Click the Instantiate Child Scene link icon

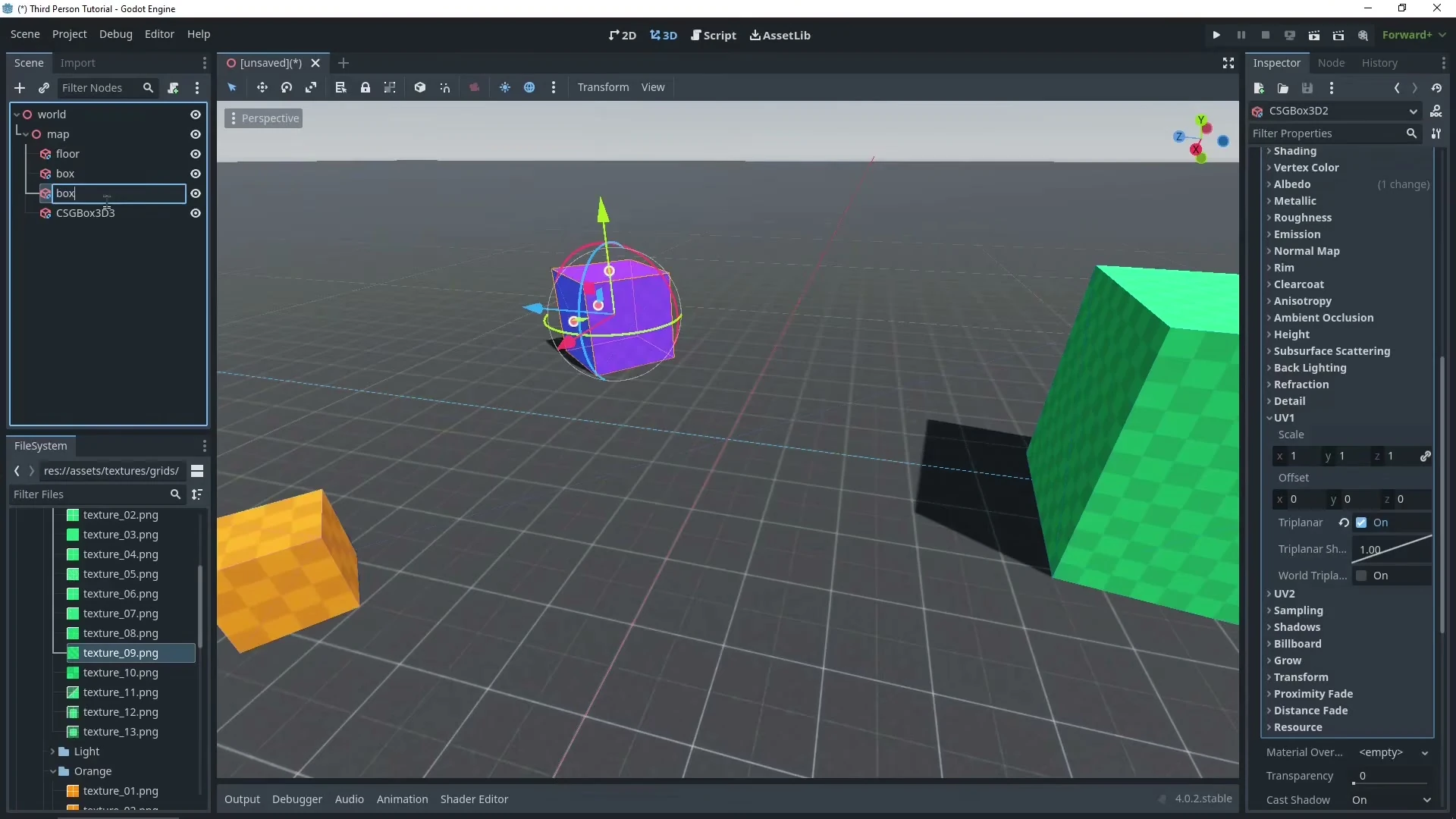tap(44, 88)
